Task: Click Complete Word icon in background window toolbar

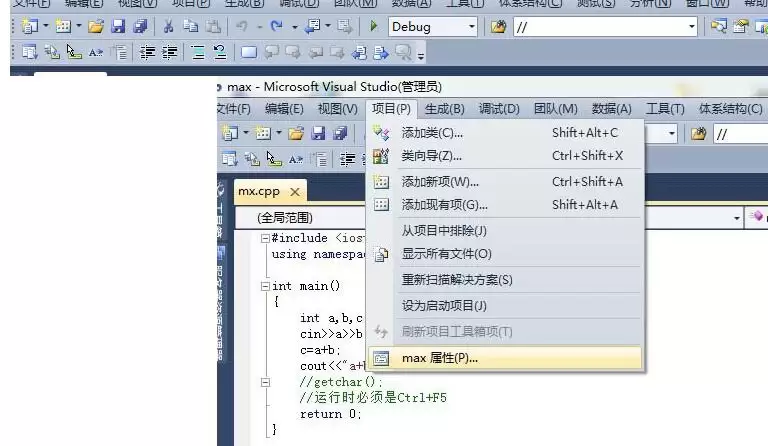Action: (x=96, y=52)
